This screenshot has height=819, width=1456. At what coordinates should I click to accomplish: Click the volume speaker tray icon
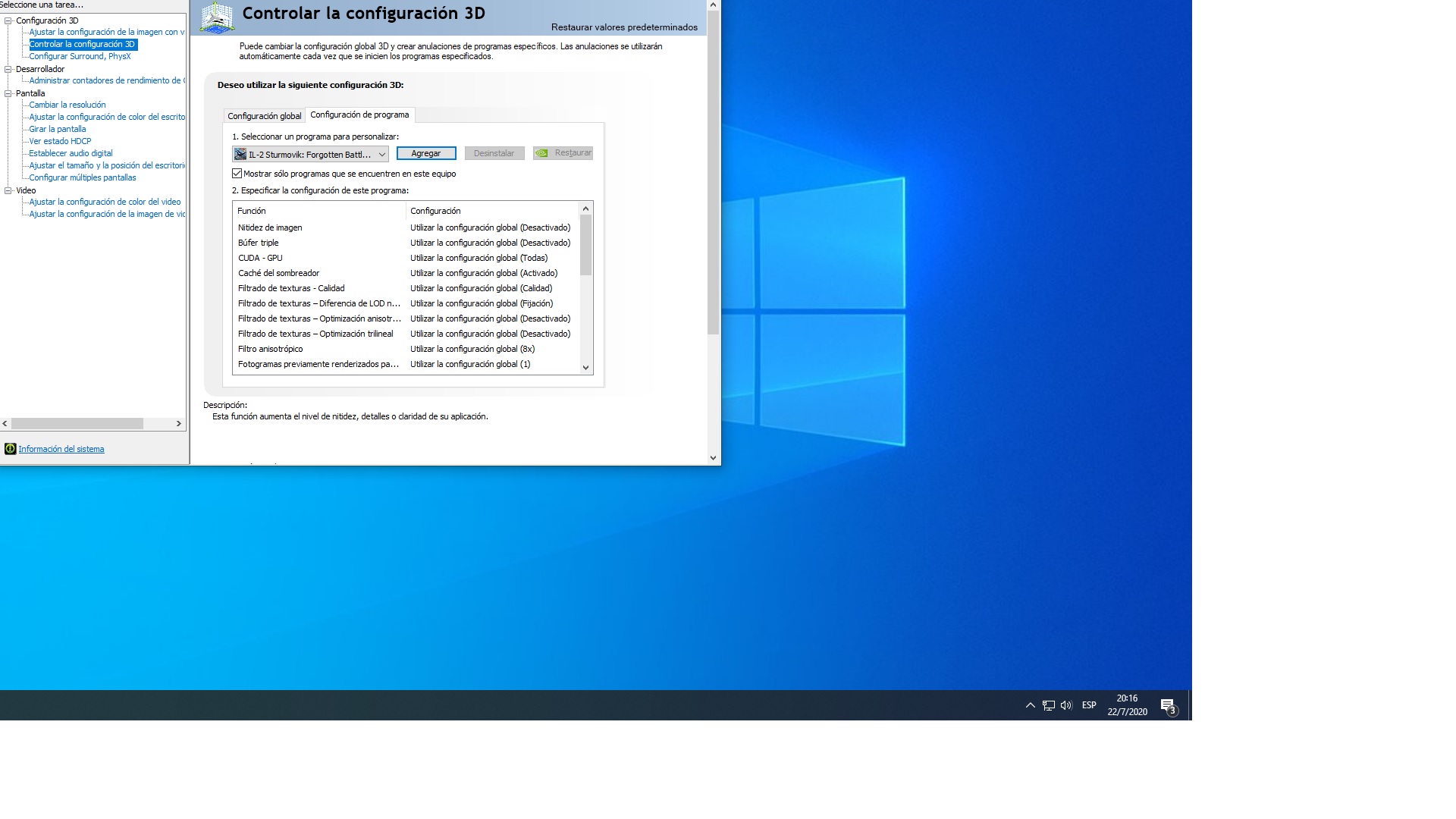pos(1066,705)
